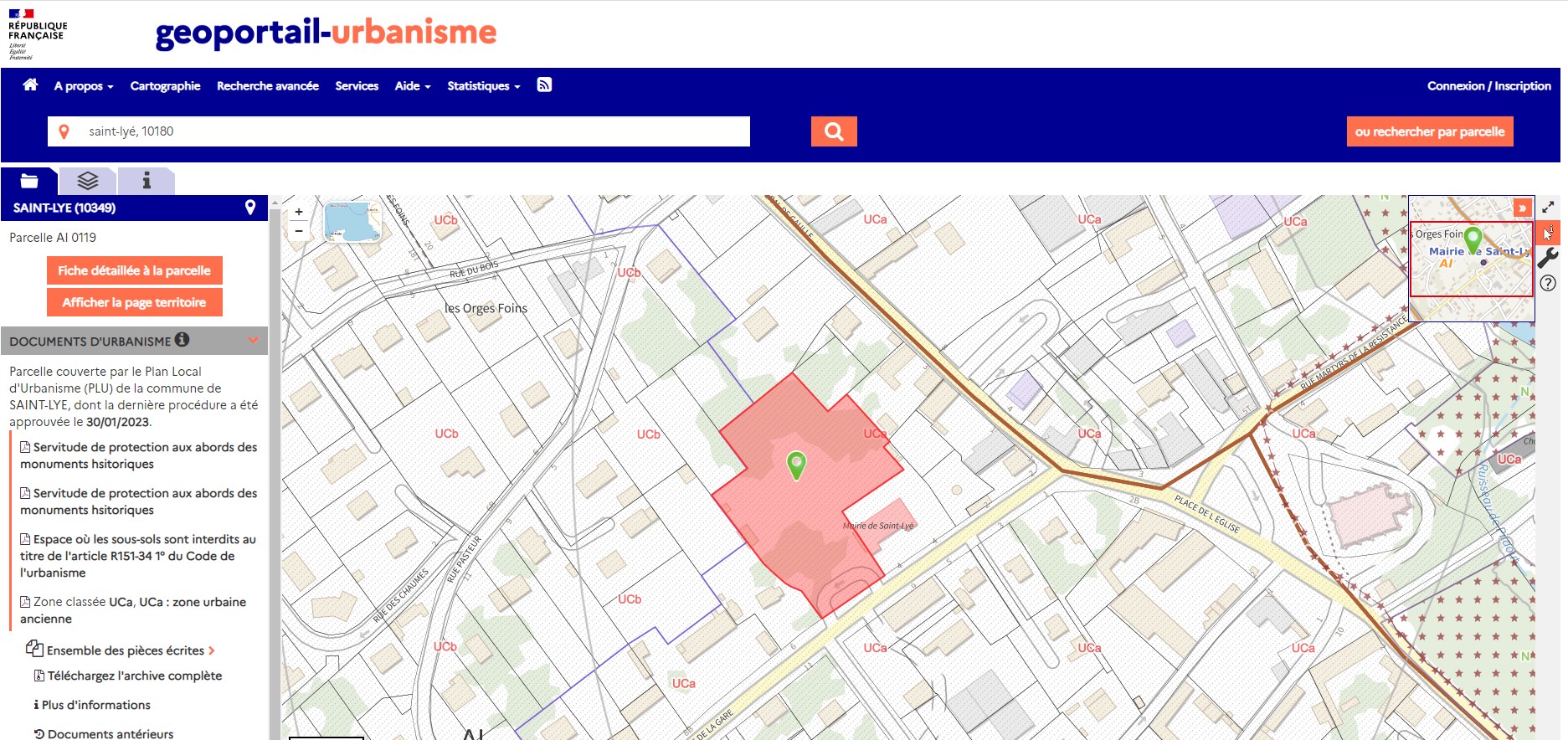1568x740 pixels.
Task: Click the 'RUE DU BOIS' street label
Action: point(474,270)
